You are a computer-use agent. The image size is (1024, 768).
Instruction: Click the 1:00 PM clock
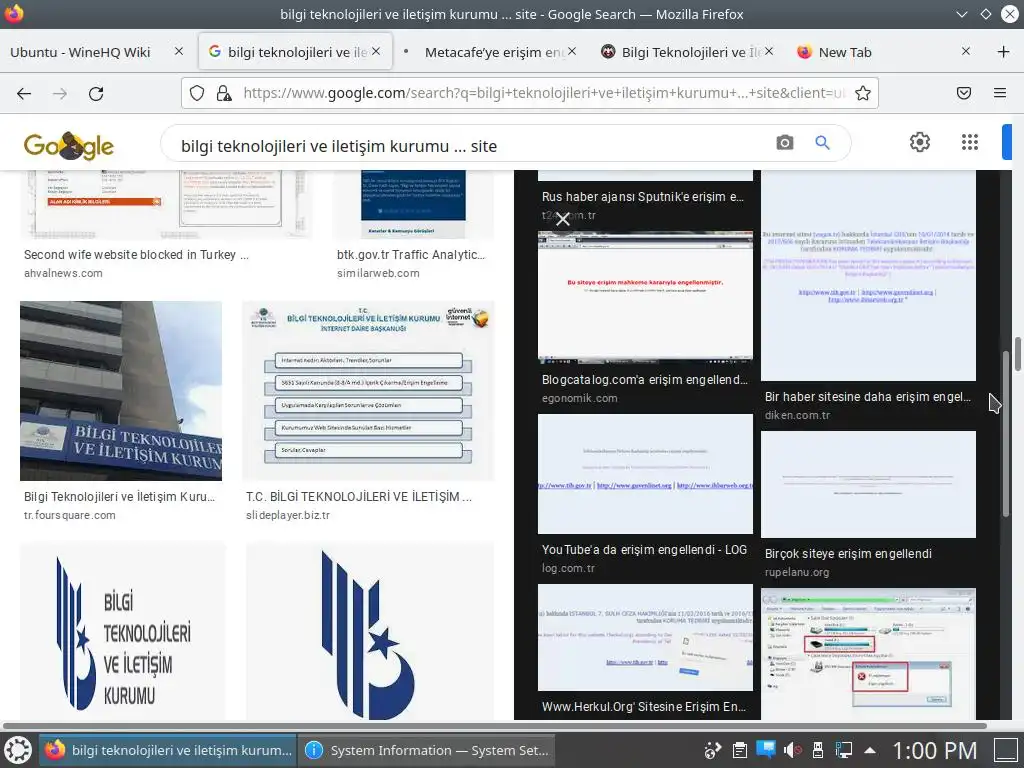tap(935, 750)
